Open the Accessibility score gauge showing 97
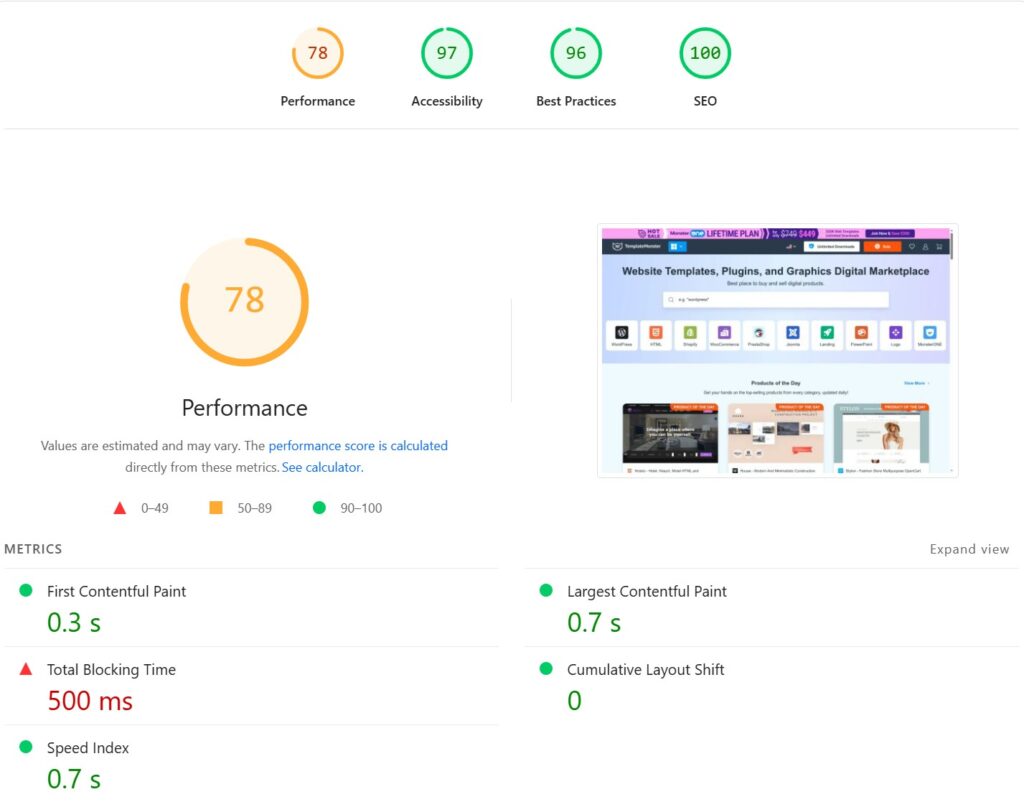The image size is (1024, 802). pos(447,53)
